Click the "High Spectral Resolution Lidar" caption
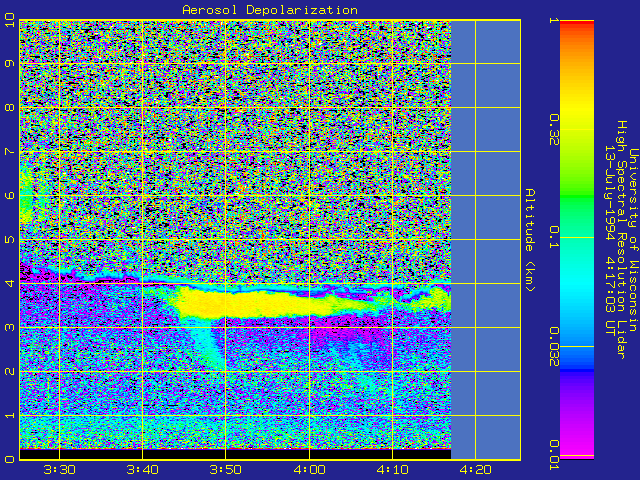This screenshot has height=480, width=640. pos(621,240)
